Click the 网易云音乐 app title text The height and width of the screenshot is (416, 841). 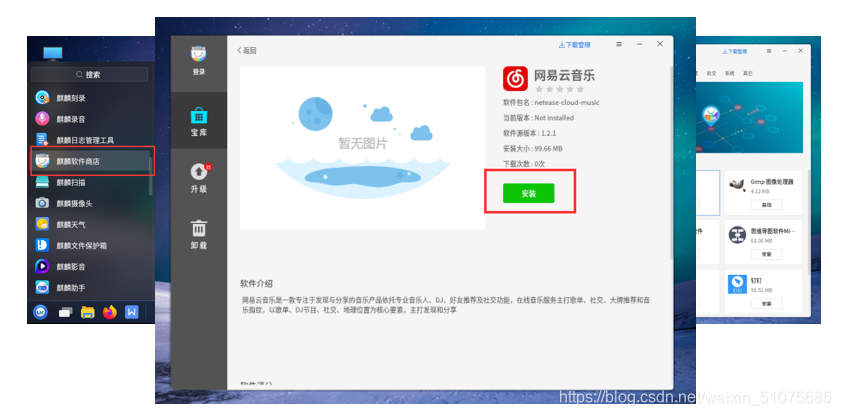click(x=564, y=76)
